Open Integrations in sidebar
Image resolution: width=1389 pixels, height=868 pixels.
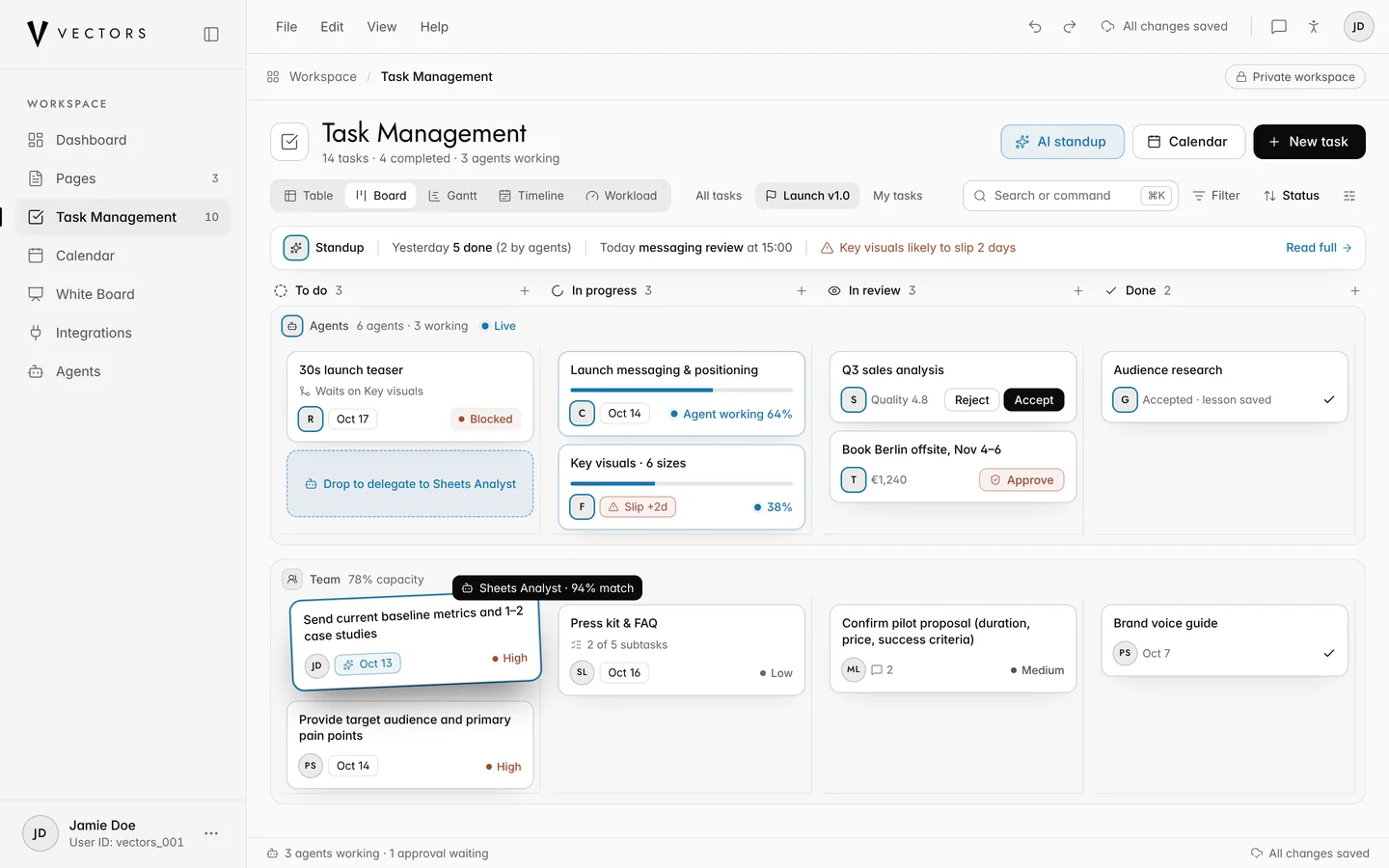click(123, 333)
